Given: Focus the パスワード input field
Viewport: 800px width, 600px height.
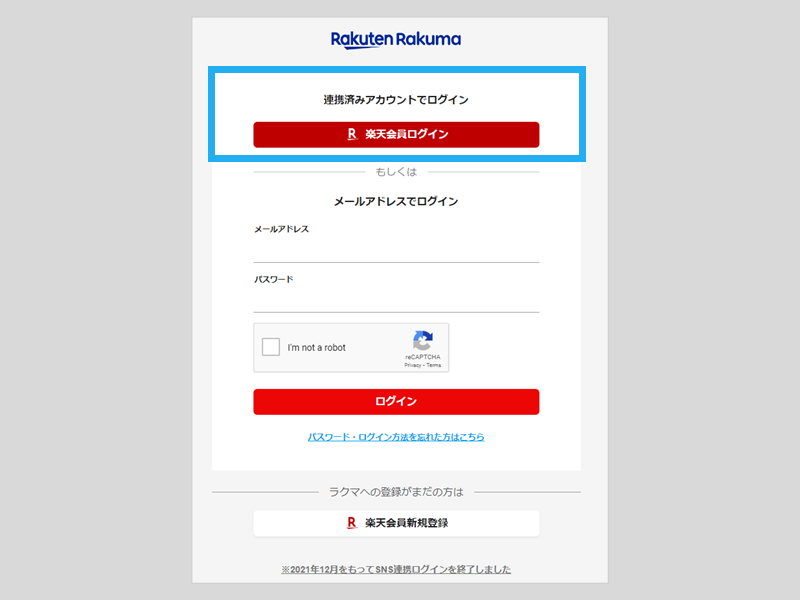Looking at the screenshot, I should pos(396,302).
